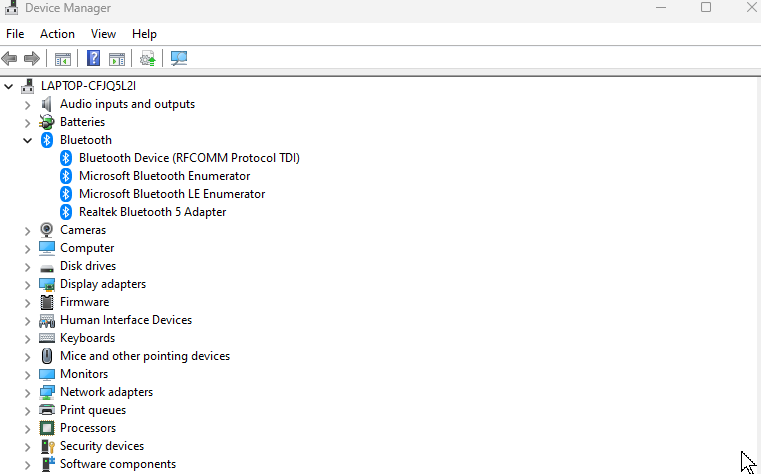
Task: Select Microsoft Bluetooth LE Enumerator
Action: [x=171, y=194]
